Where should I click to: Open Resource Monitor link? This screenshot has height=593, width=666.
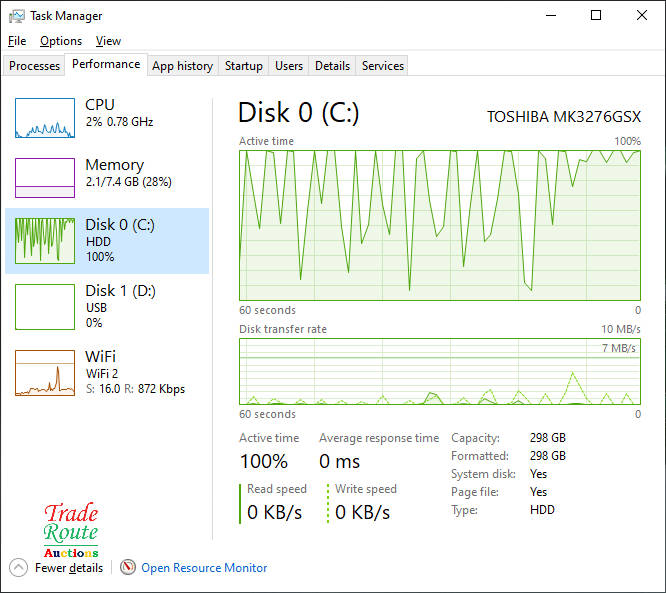click(x=204, y=568)
